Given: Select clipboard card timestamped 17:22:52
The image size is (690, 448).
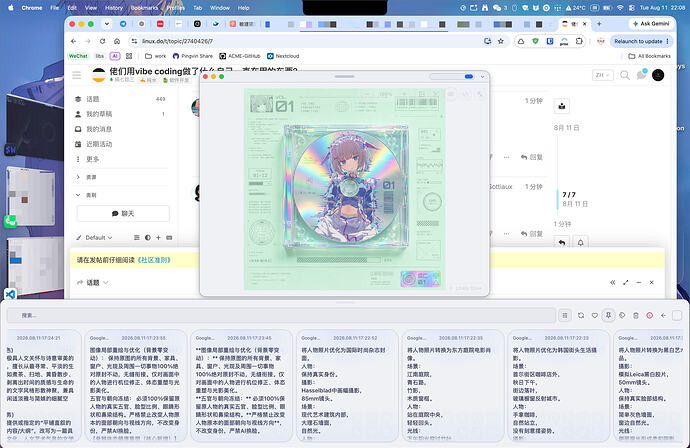Looking at the screenshot, I should coord(347,386).
